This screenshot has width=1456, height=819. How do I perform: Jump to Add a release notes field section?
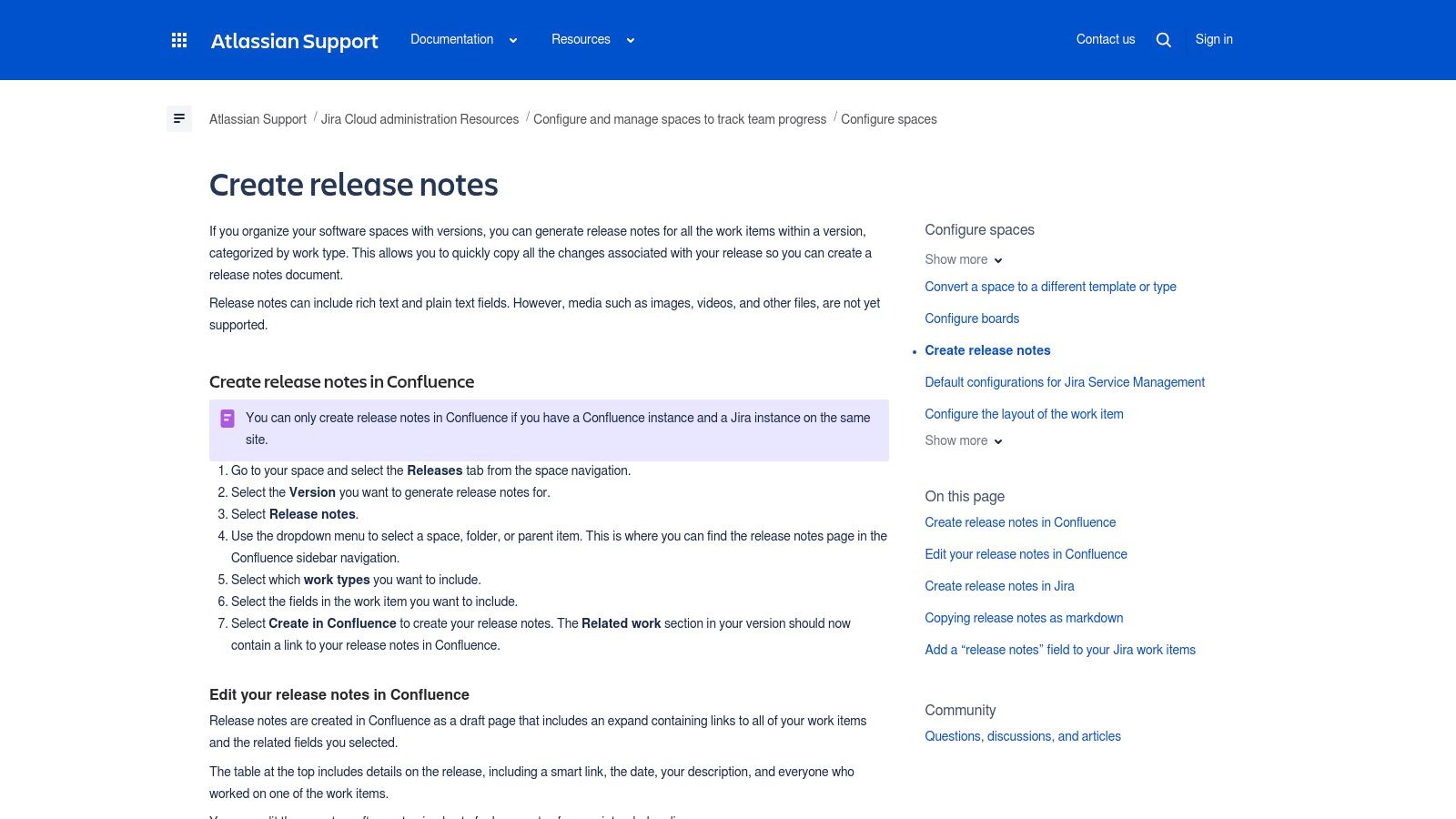tap(1060, 650)
